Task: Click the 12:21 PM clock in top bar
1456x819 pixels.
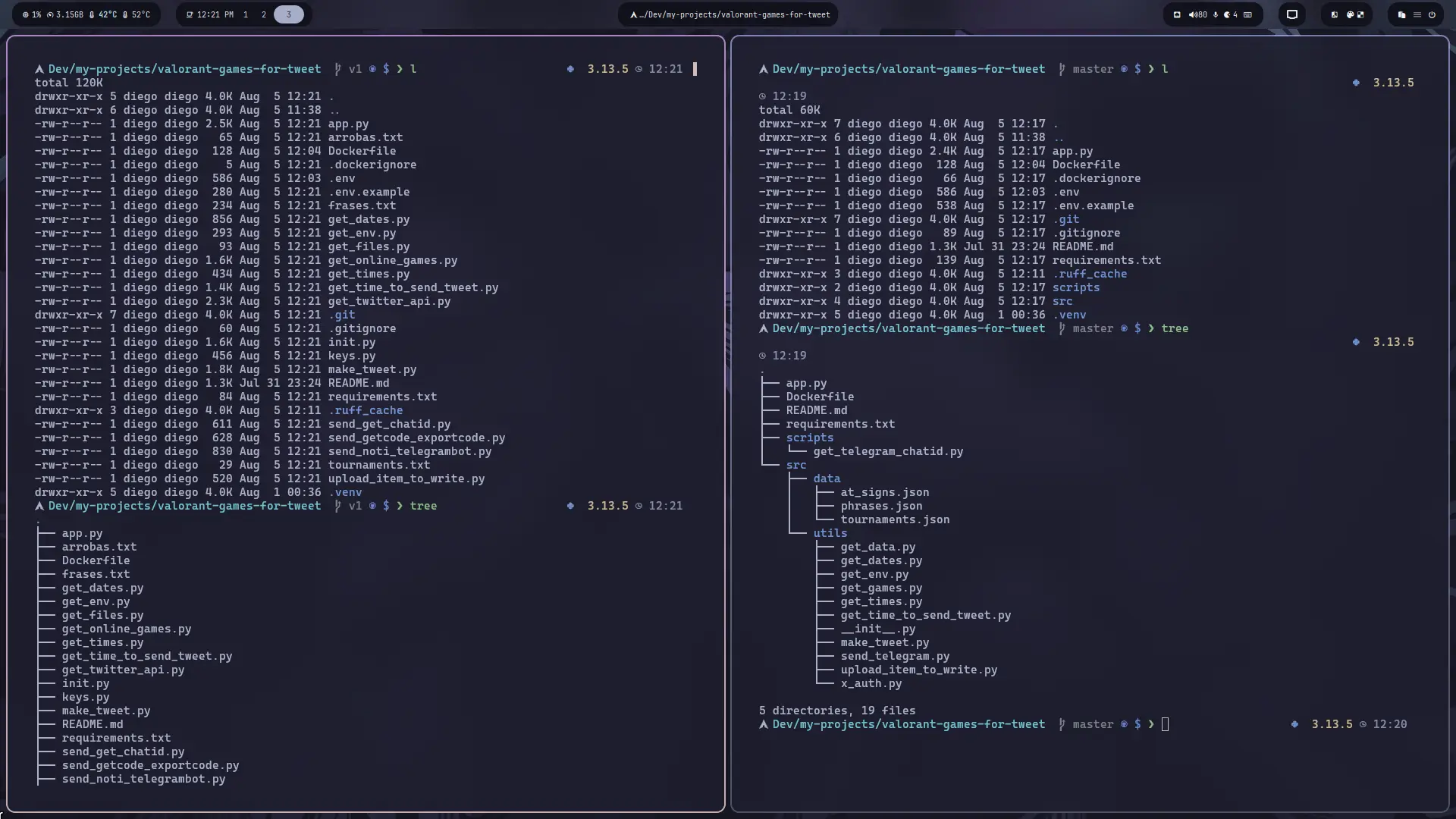Action: 210,14
